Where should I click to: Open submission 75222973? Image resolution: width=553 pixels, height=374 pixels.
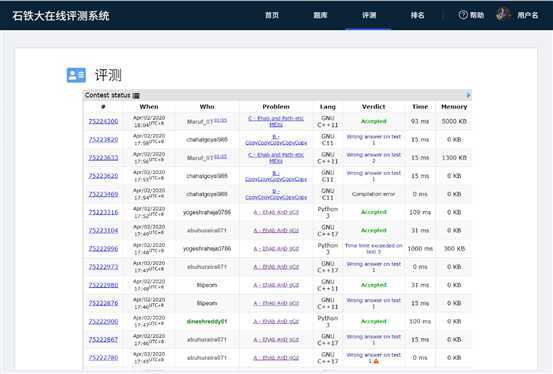click(x=103, y=267)
